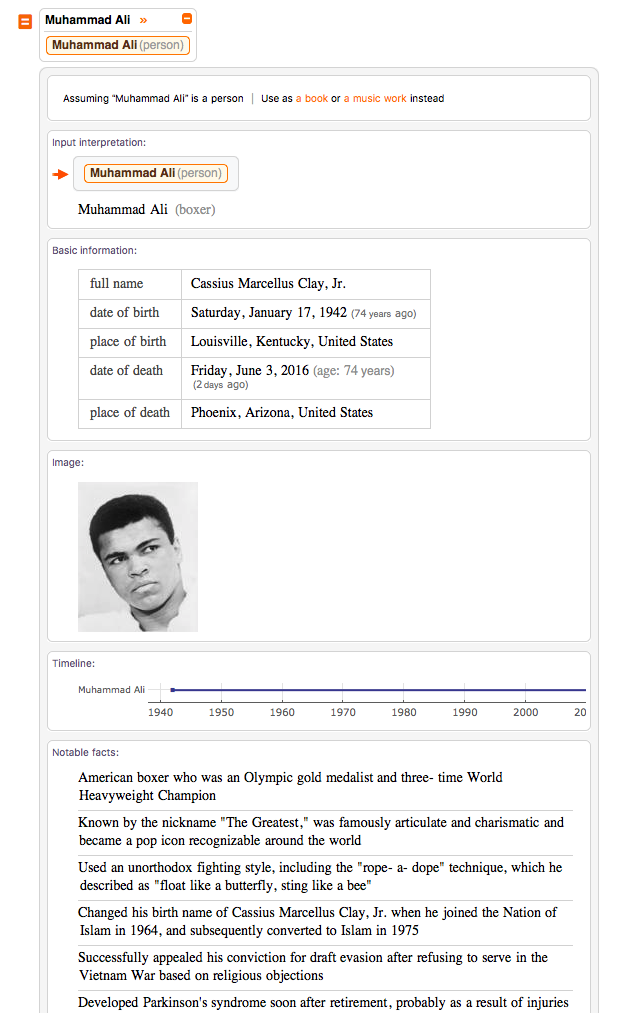Screen dimensions: 622x1013
Task: Click the orange arrow in Input interpretation
Action: click(x=60, y=174)
